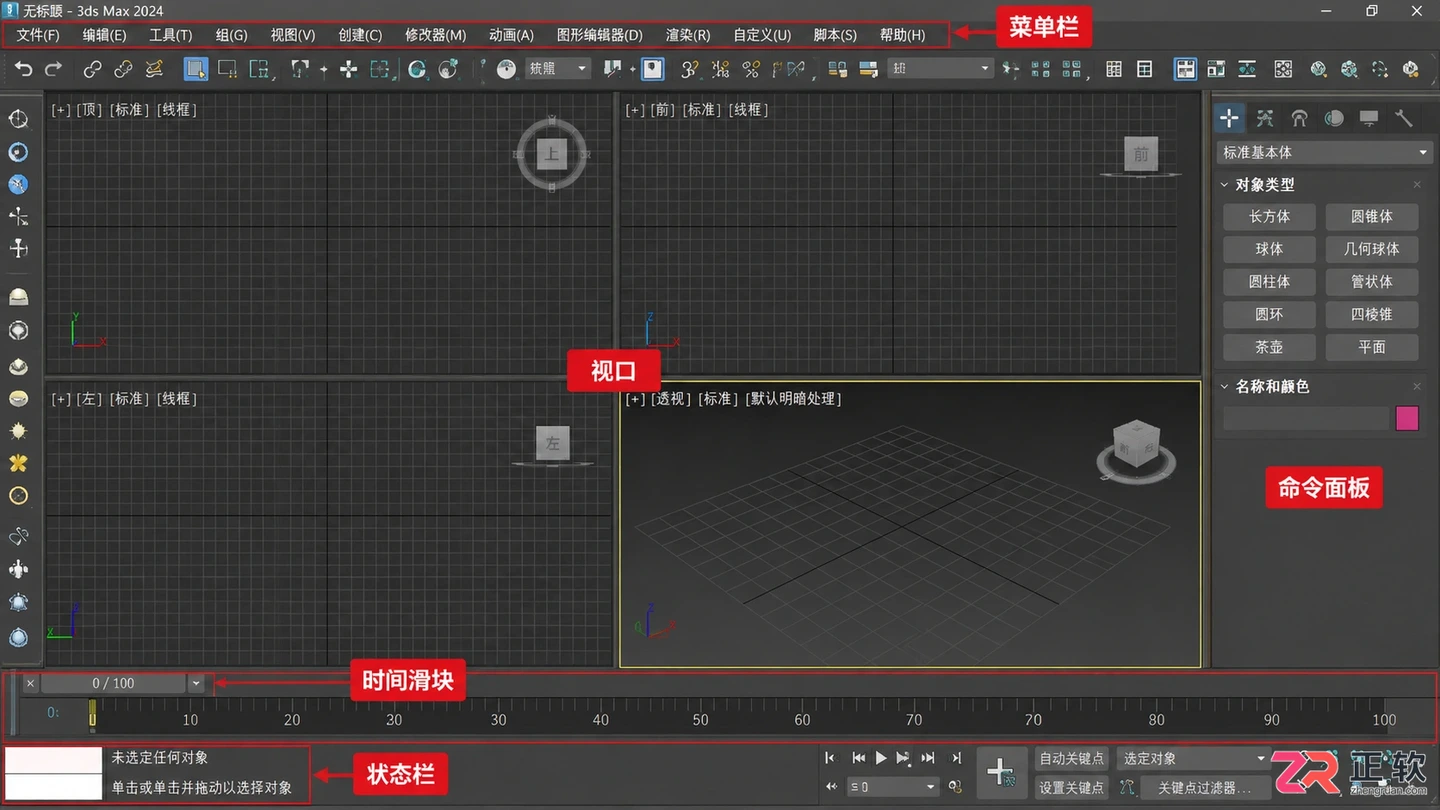Click the Redo arrow in the main toolbar

point(54,69)
